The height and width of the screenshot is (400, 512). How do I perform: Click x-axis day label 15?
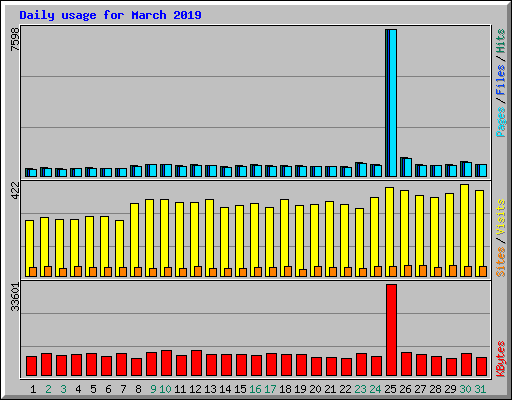[x=240, y=389]
